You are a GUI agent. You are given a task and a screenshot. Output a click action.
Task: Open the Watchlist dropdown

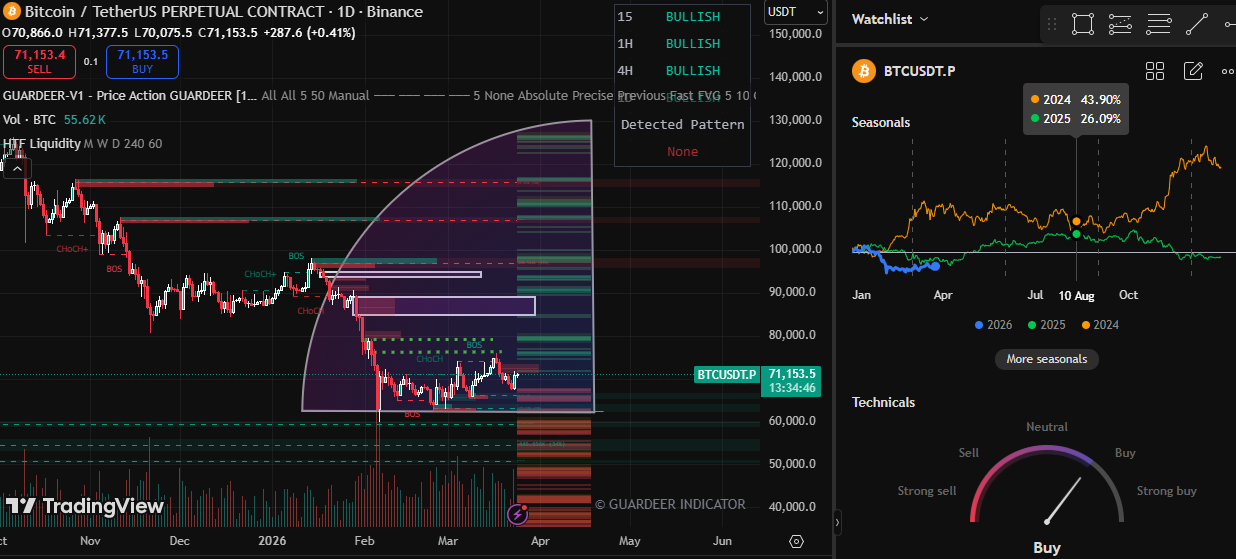point(890,19)
